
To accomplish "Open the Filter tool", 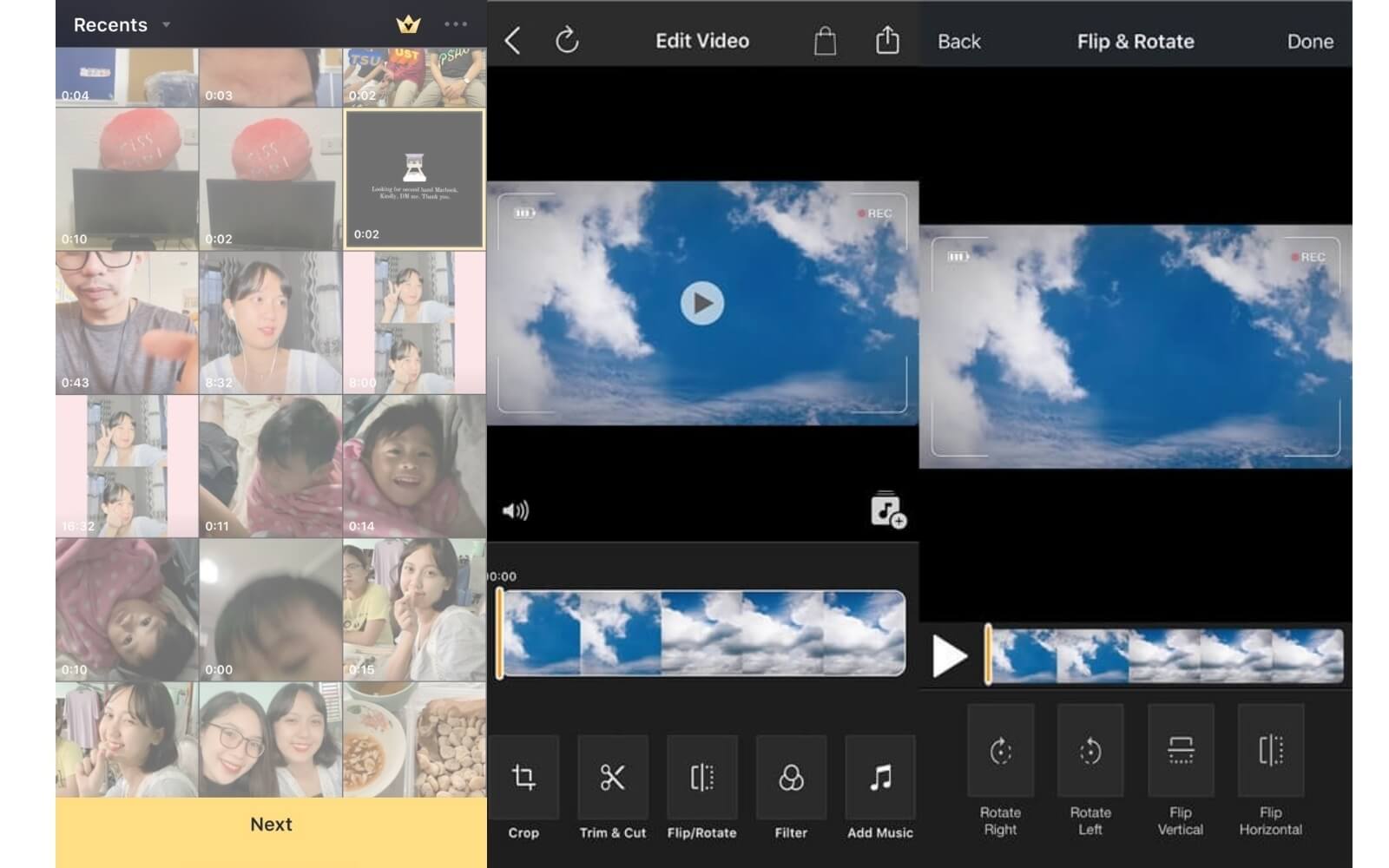I will click(791, 779).
